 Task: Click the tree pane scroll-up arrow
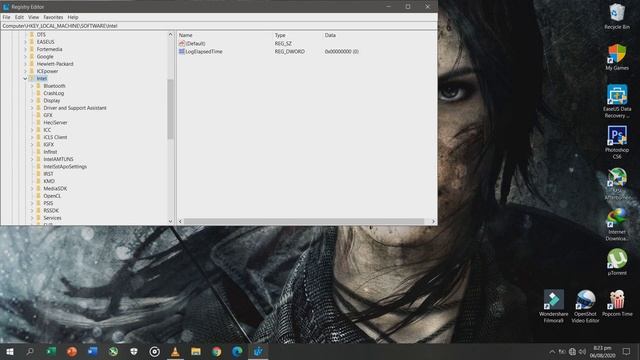170,35
